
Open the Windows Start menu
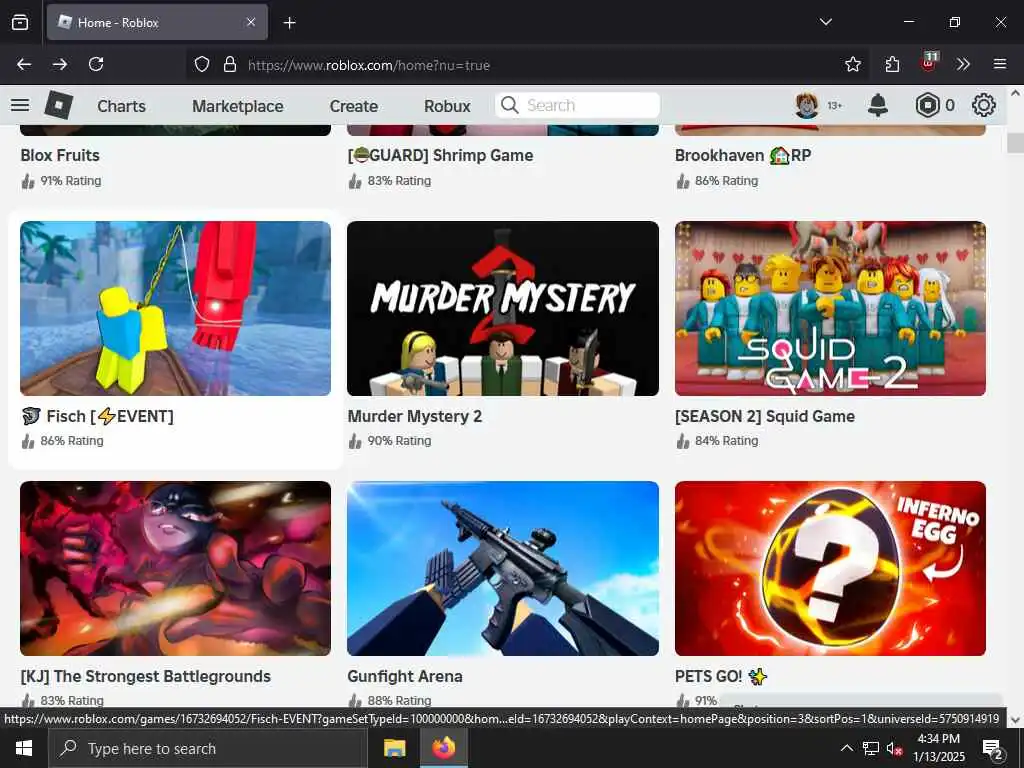point(24,748)
